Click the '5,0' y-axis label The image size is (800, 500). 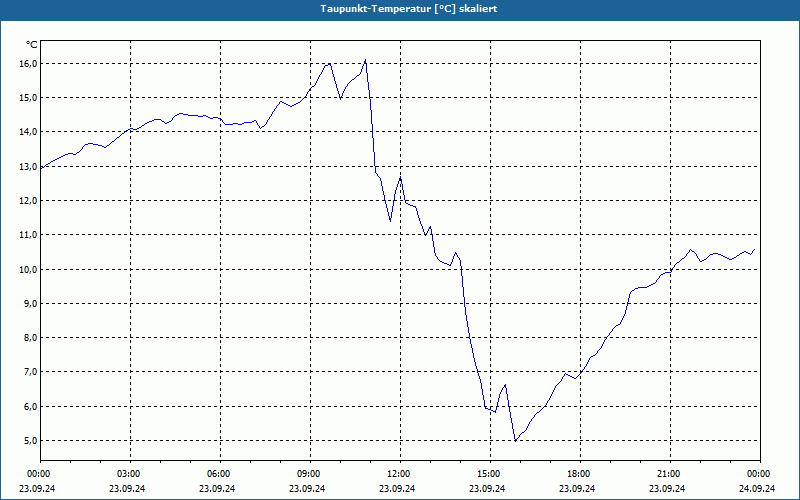[x=31, y=440]
